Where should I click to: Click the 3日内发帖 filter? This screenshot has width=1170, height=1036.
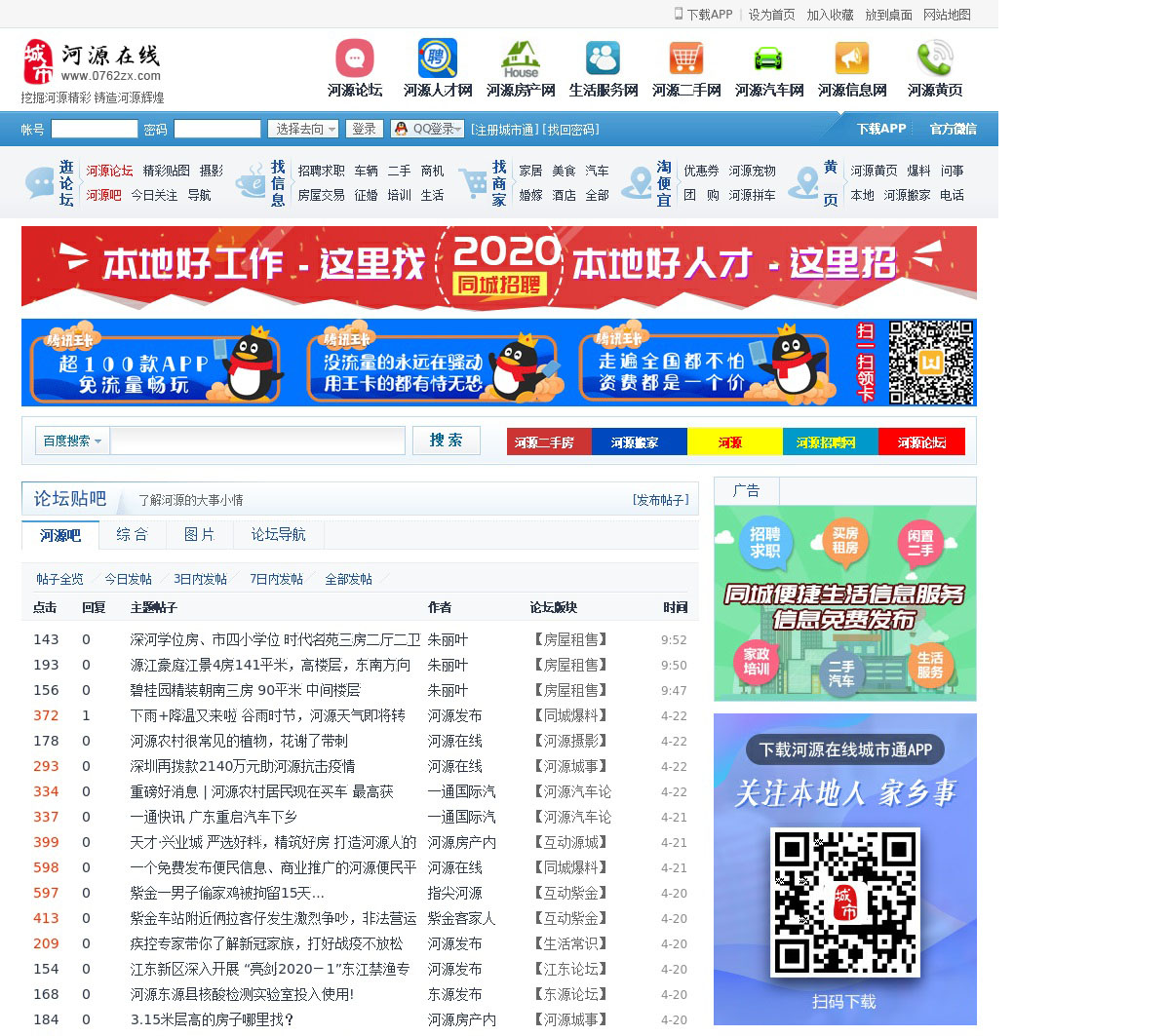200,579
